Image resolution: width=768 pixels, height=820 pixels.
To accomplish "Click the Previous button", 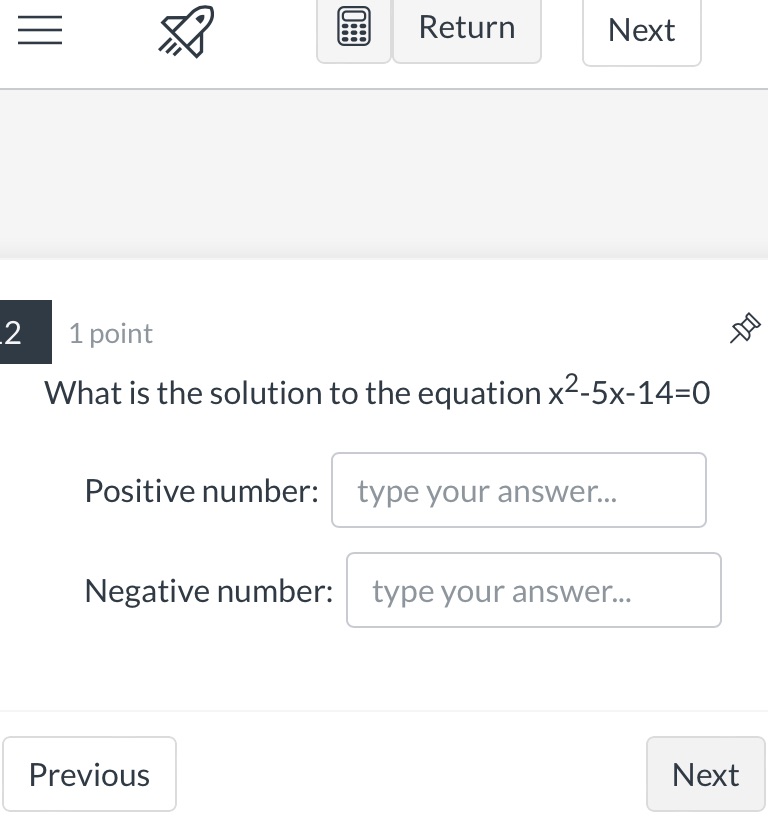I will click(x=89, y=773).
